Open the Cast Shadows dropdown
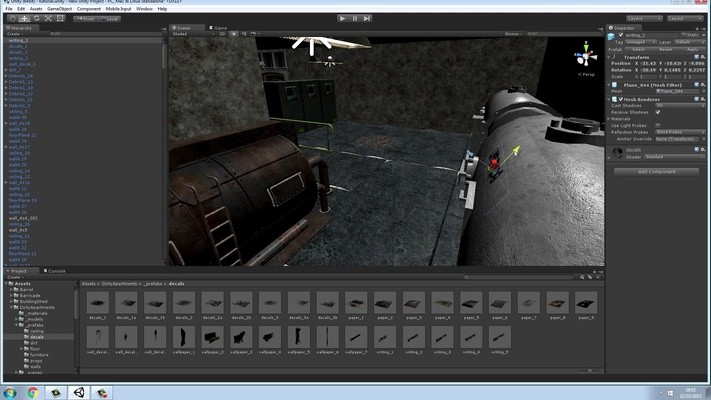 click(x=681, y=105)
